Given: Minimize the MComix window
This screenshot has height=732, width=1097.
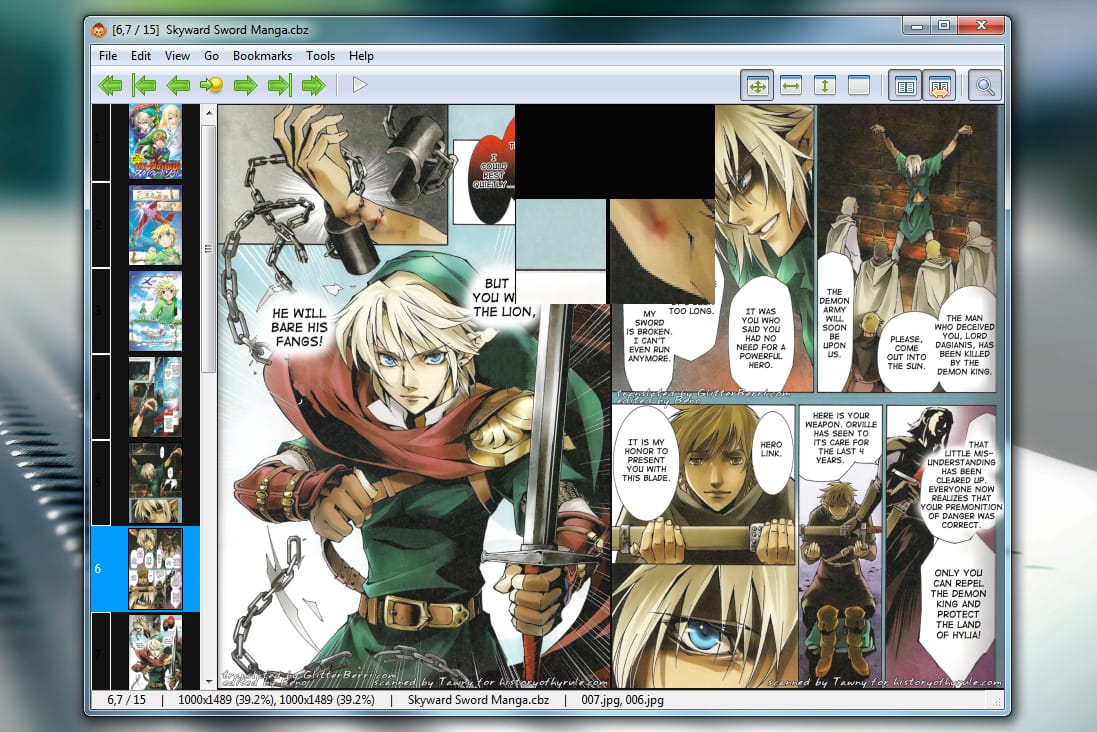Looking at the screenshot, I should coord(917,26).
